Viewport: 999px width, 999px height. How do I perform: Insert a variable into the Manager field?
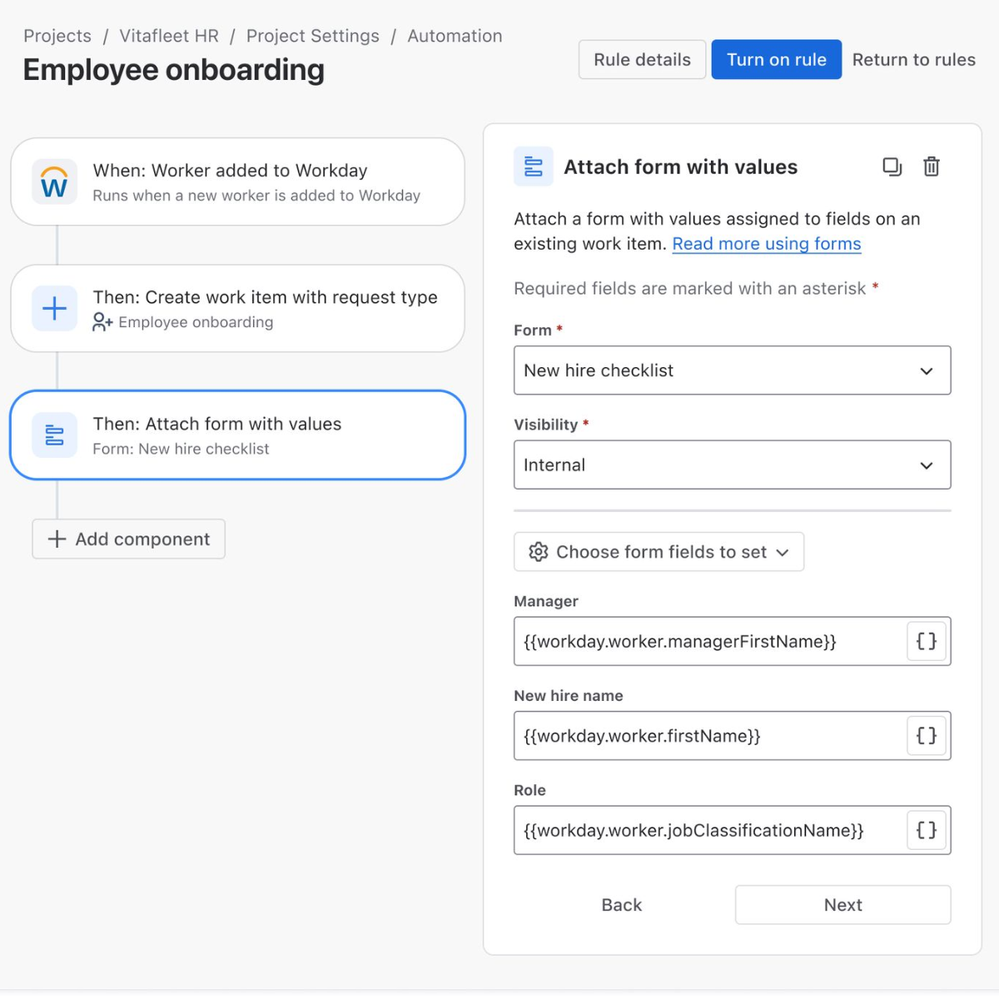926,641
